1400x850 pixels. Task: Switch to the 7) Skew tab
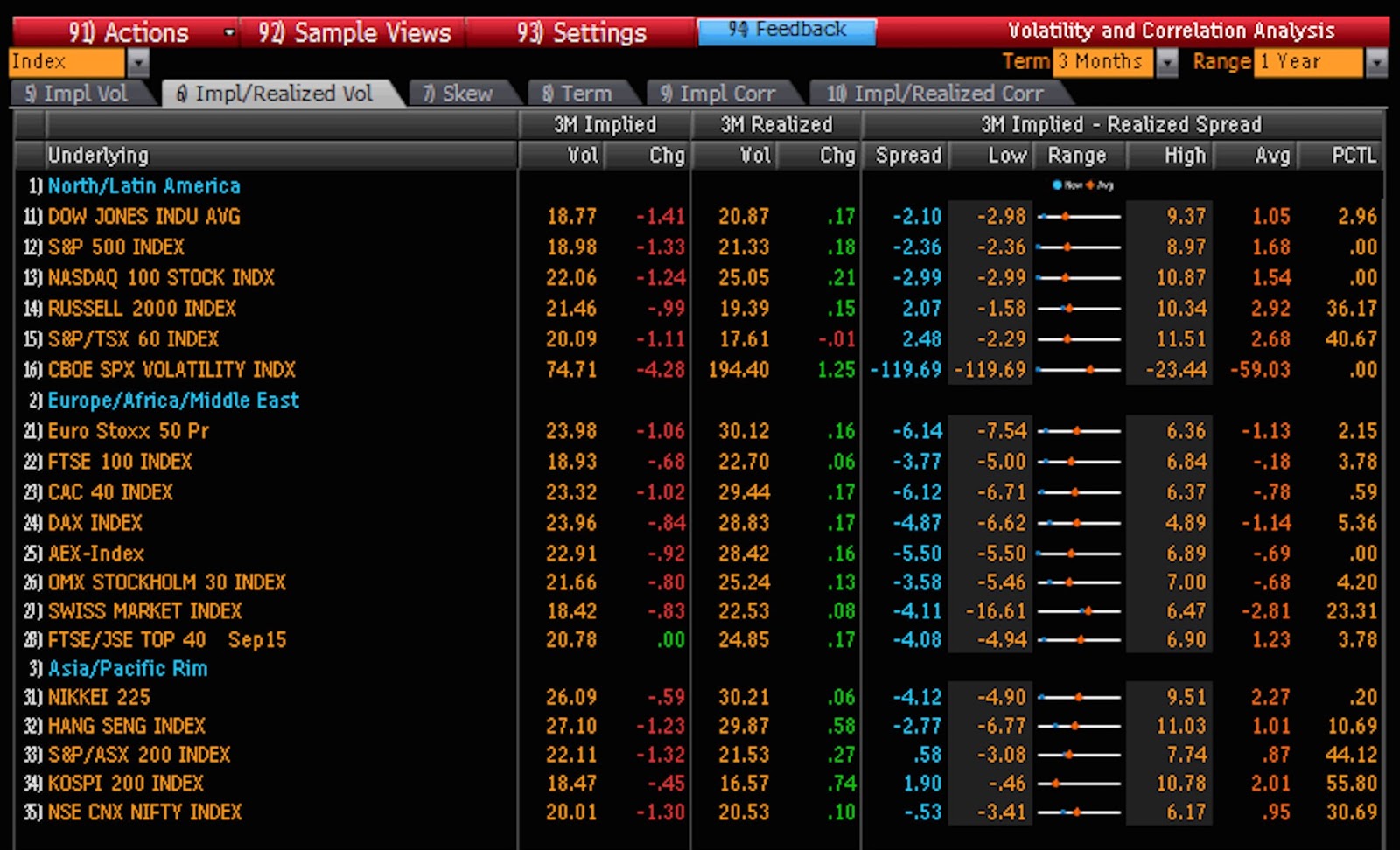[x=461, y=94]
